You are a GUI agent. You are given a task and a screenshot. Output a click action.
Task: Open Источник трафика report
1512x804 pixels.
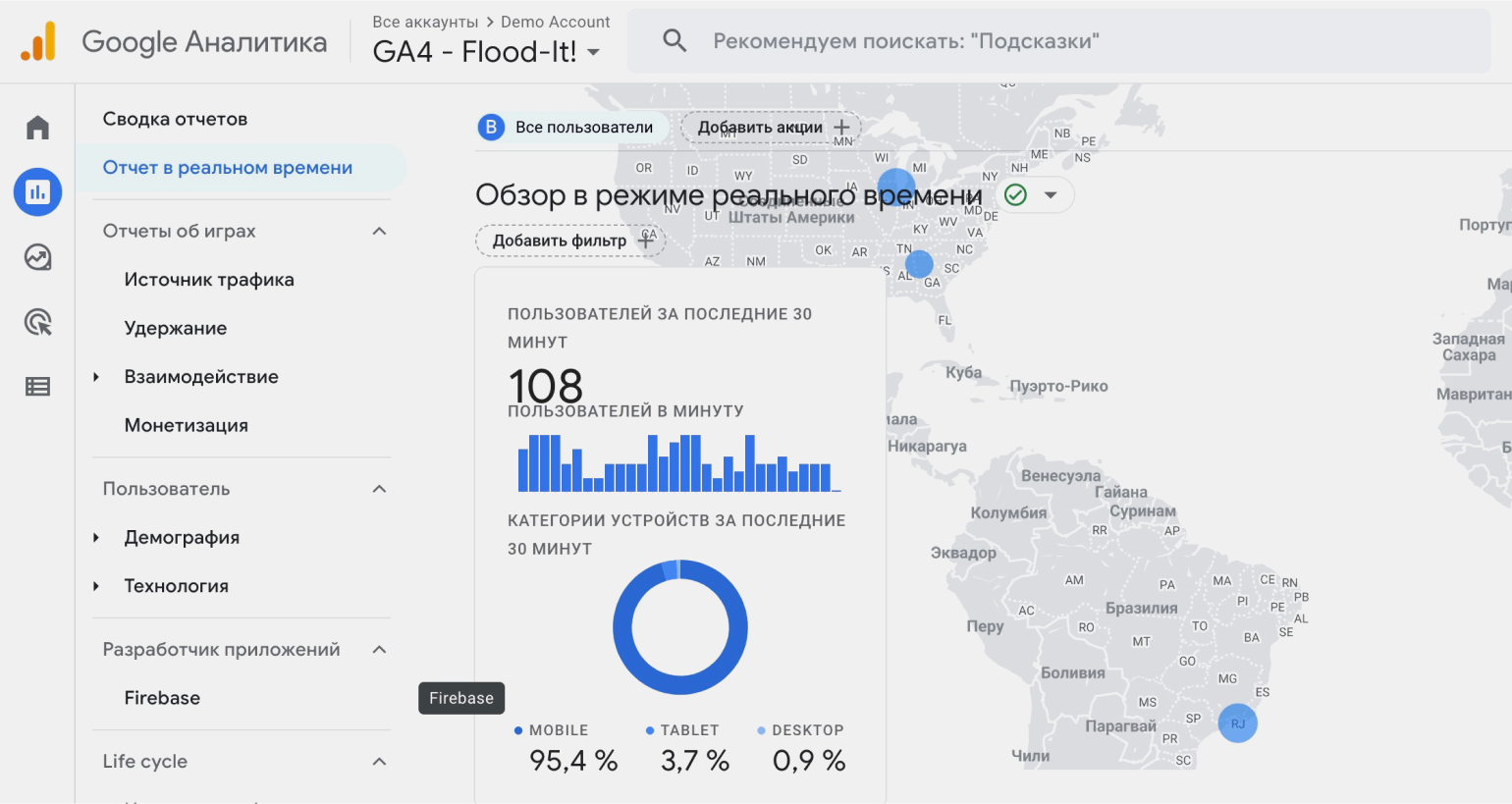[209, 280]
